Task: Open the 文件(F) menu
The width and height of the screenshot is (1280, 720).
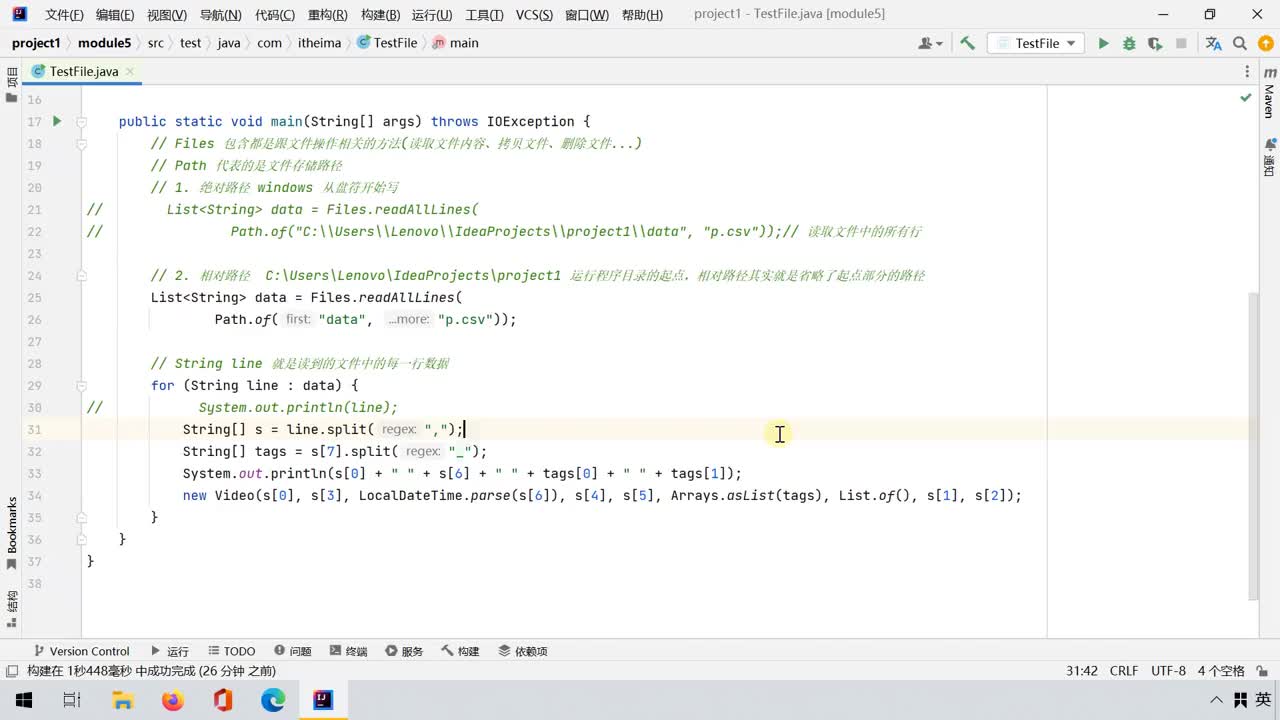Action: click(x=65, y=14)
